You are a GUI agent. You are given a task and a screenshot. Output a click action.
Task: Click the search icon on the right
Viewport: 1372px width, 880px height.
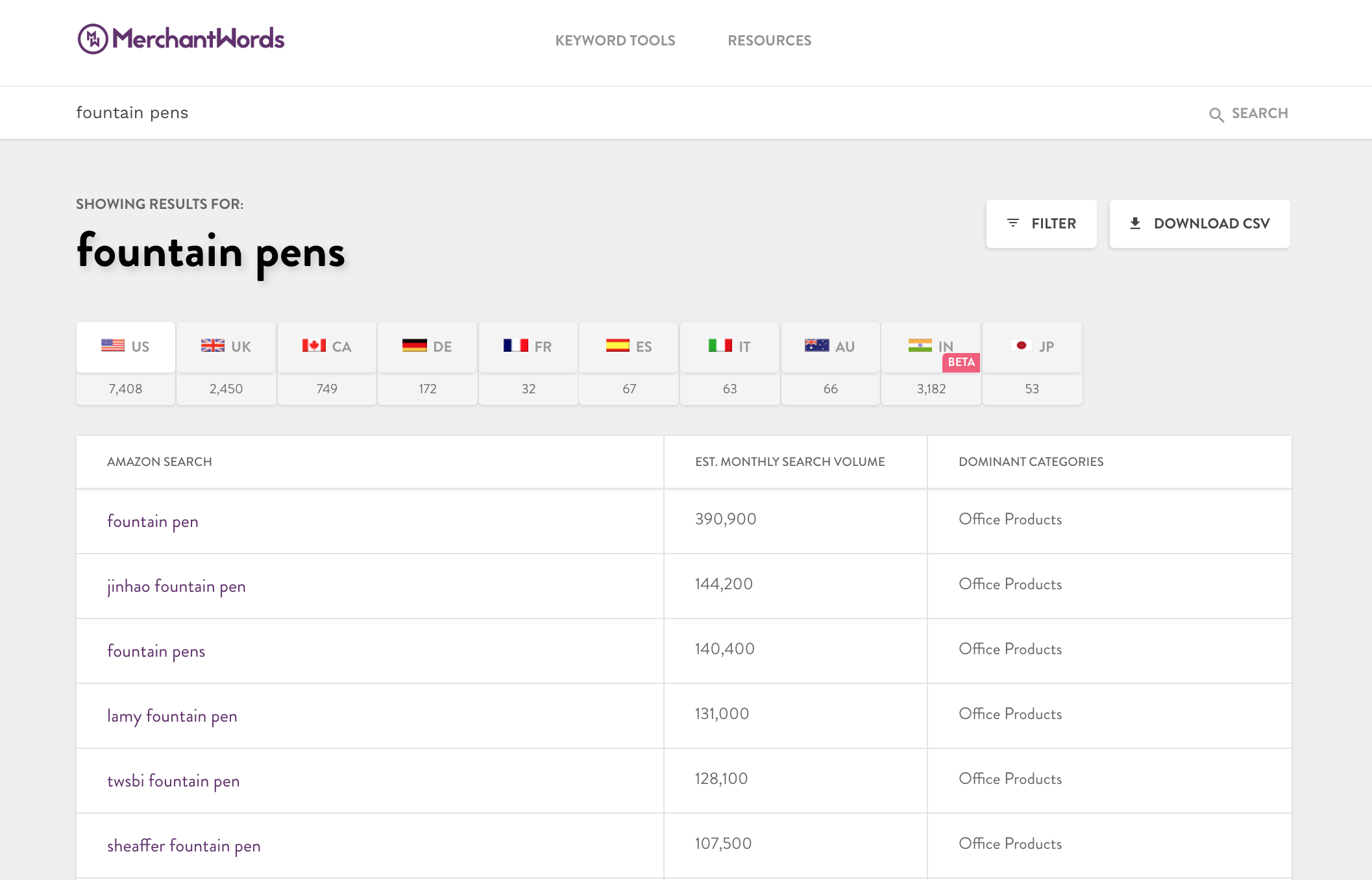[1217, 113]
